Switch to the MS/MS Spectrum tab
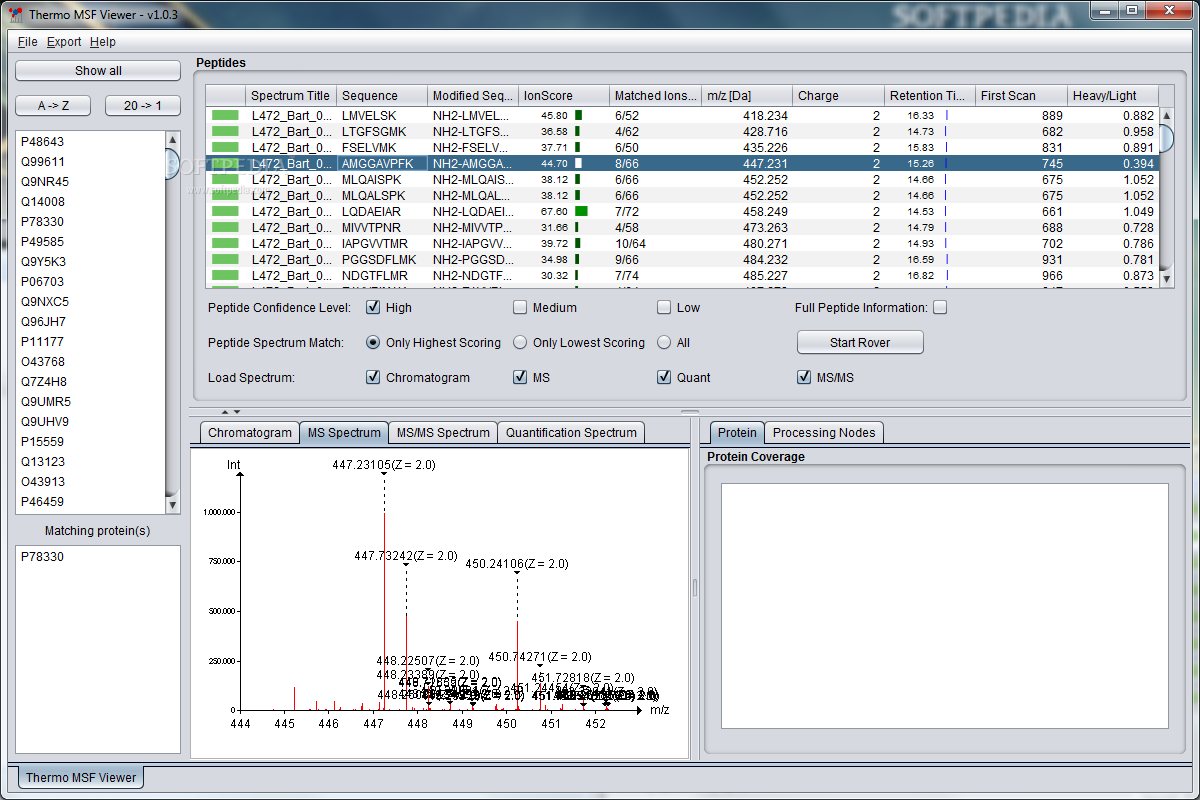This screenshot has width=1200, height=800. (x=443, y=432)
